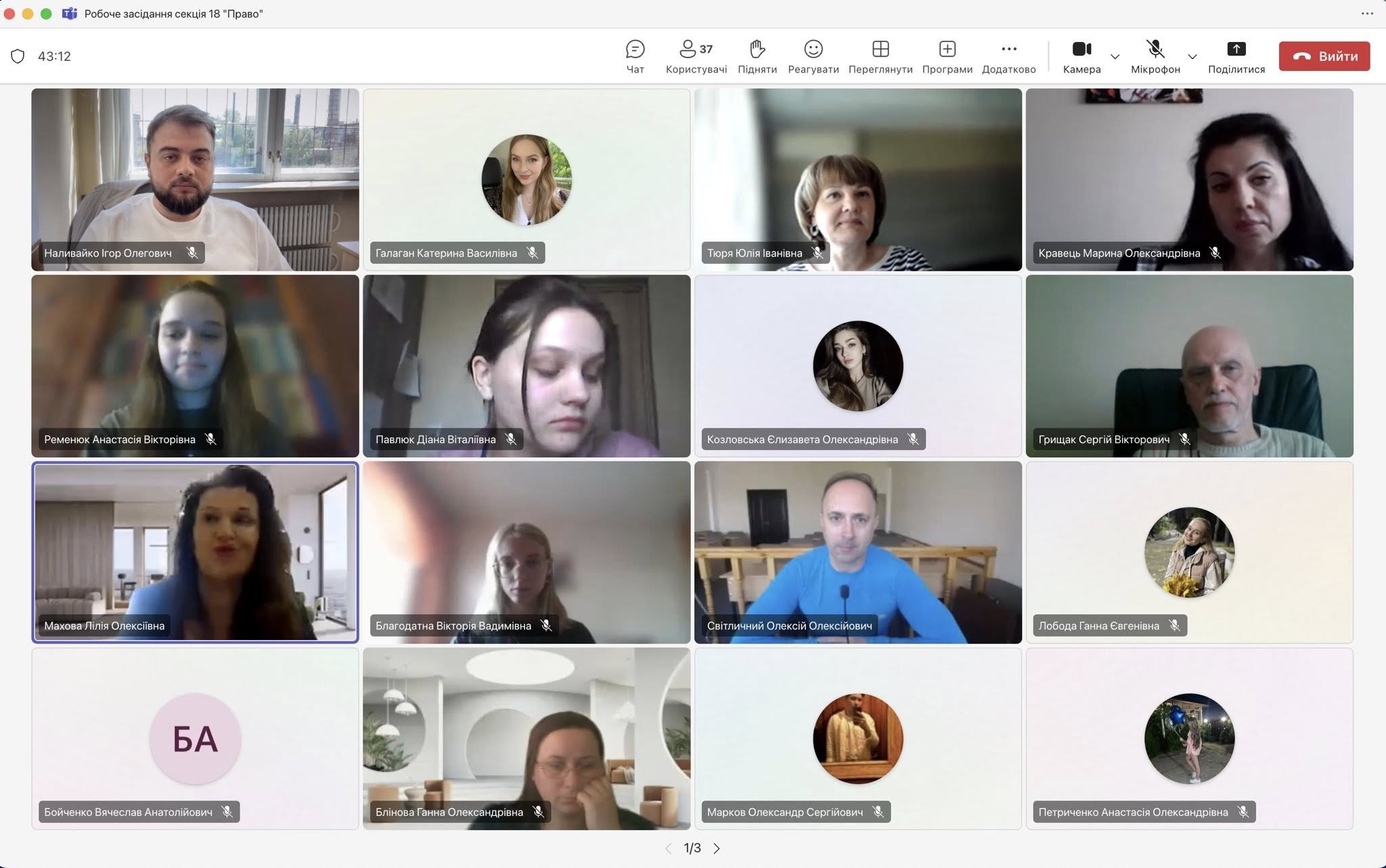Open the title bar ellipsis menu

tap(1367, 14)
